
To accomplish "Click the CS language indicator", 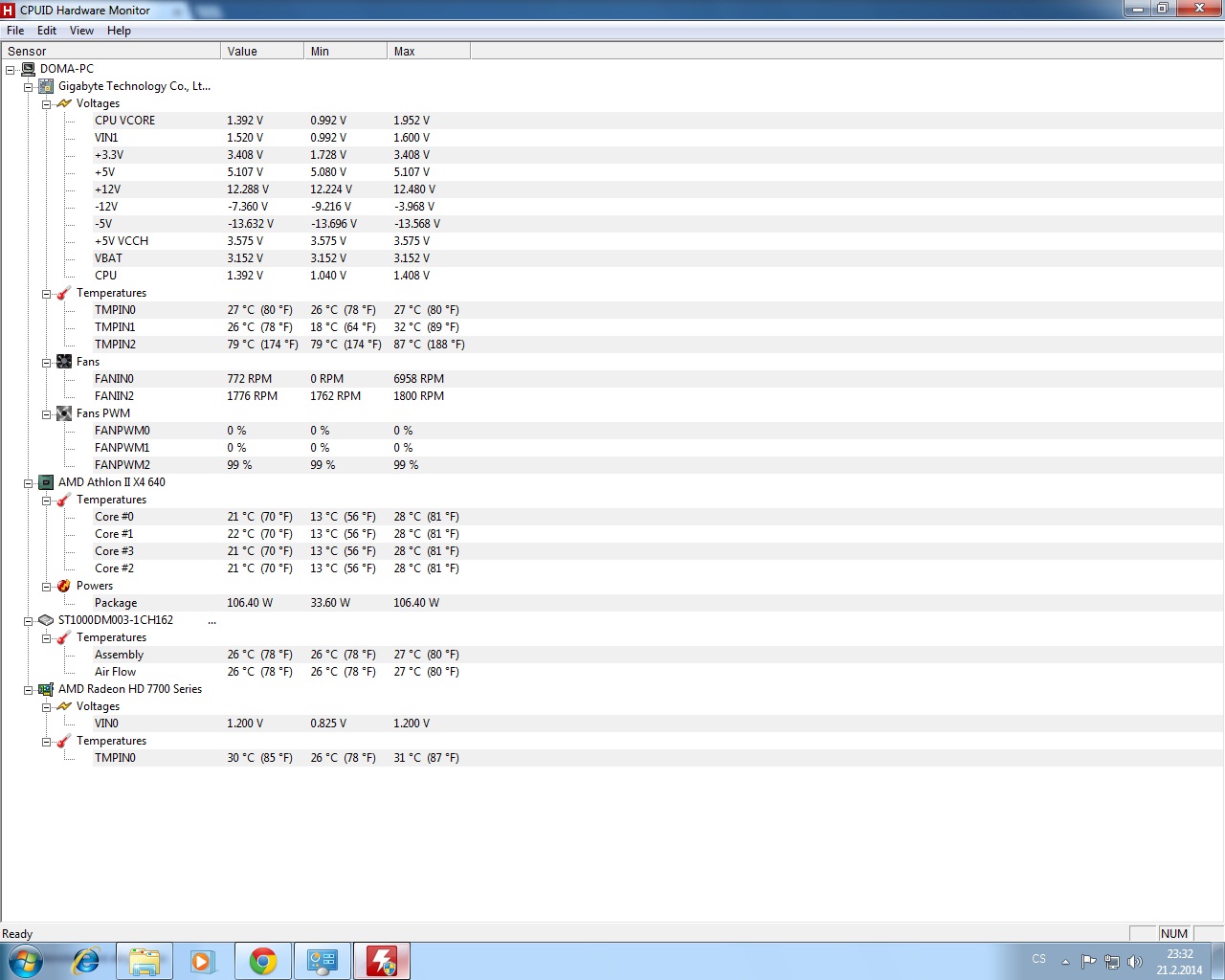I will click(1039, 959).
